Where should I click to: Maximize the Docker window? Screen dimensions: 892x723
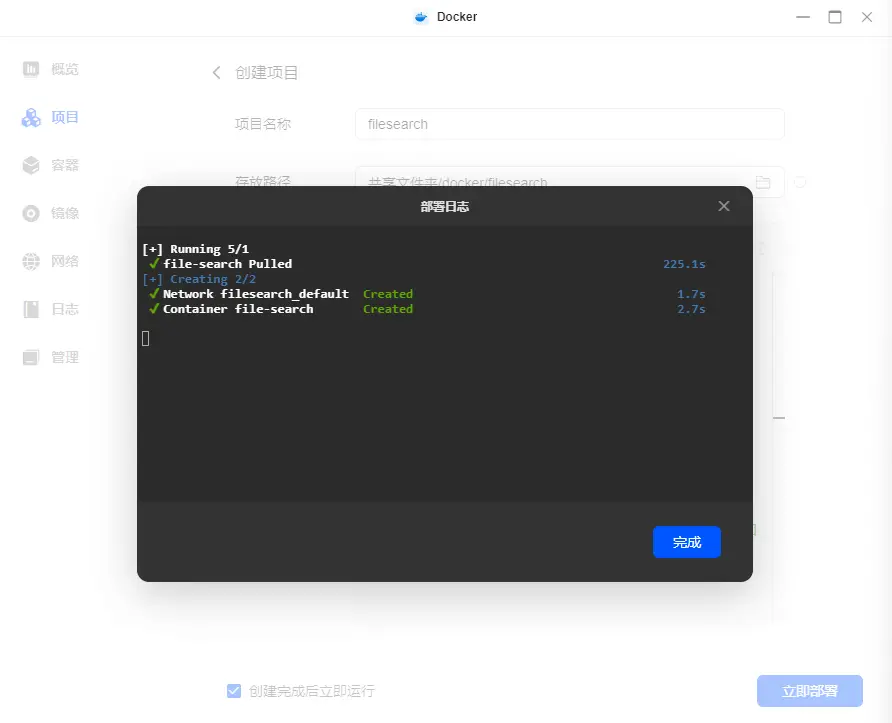coord(835,17)
